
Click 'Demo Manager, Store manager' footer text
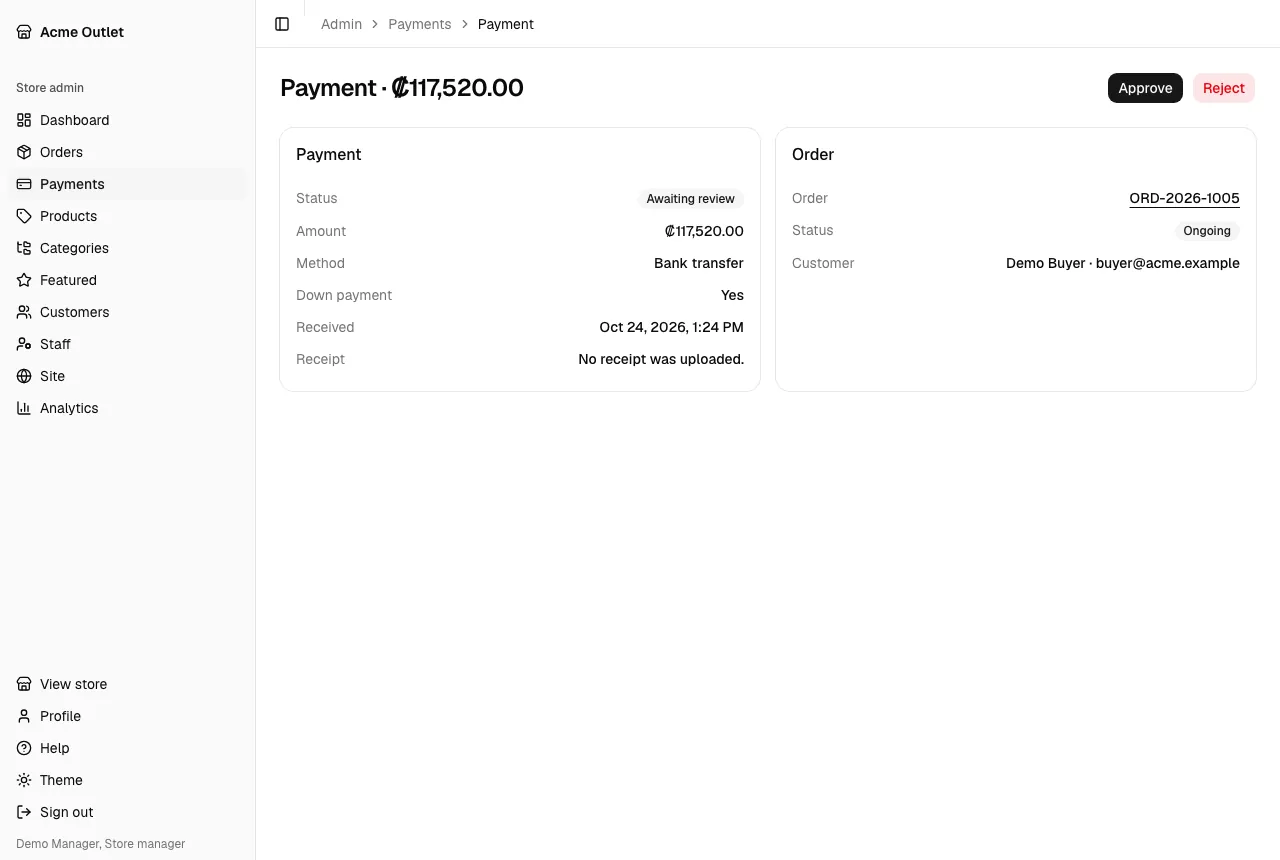click(101, 844)
